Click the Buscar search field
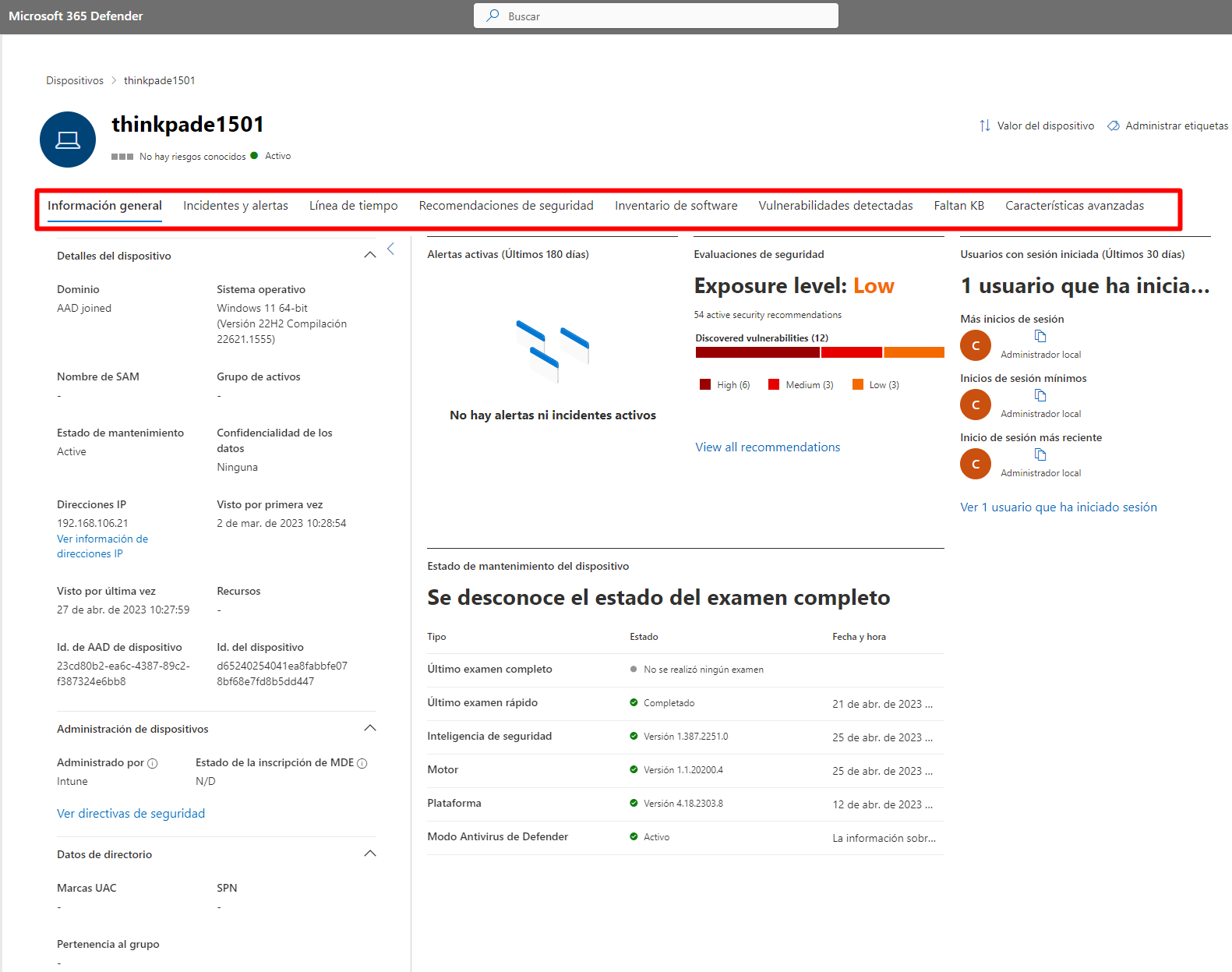The height and width of the screenshot is (972, 1232). click(656, 16)
